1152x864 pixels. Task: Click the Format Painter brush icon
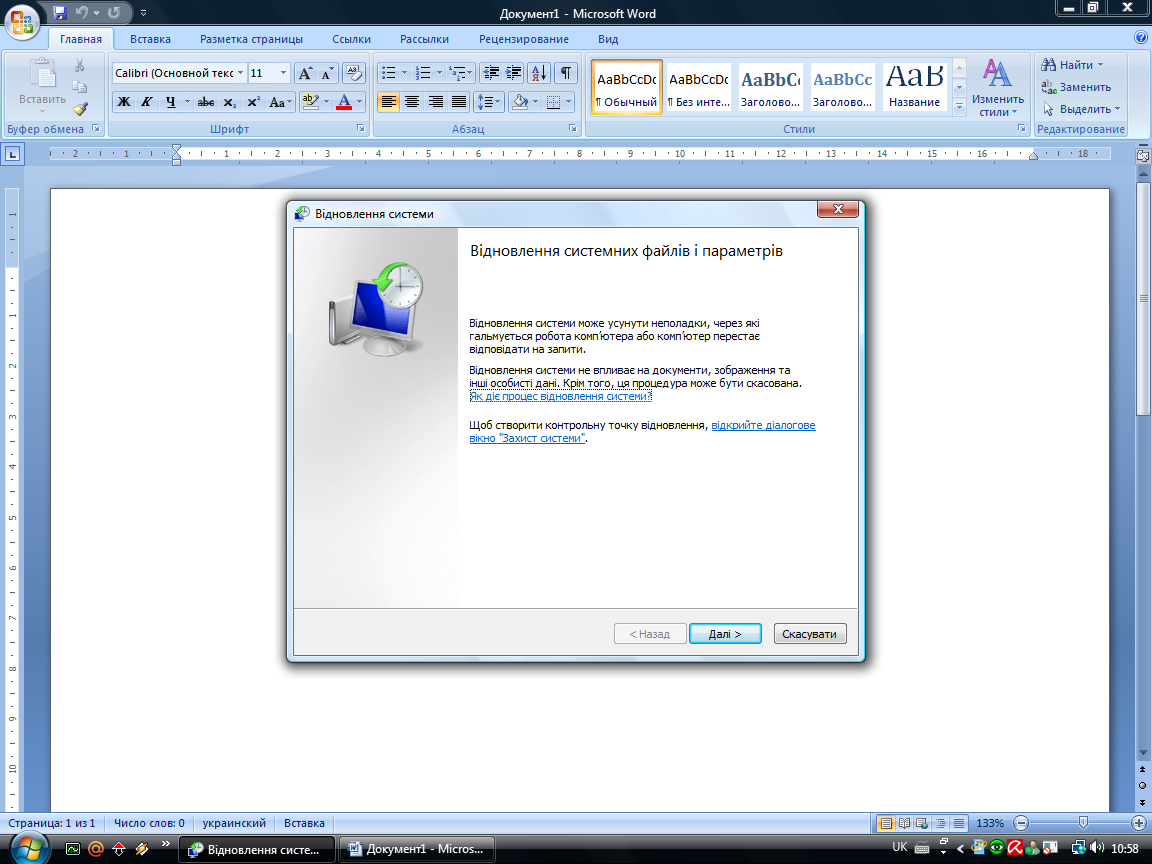80,109
